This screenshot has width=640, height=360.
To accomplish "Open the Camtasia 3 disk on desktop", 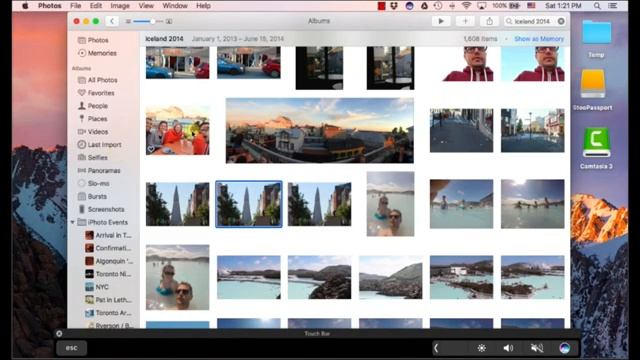I will pyautogui.click(x=596, y=149).
